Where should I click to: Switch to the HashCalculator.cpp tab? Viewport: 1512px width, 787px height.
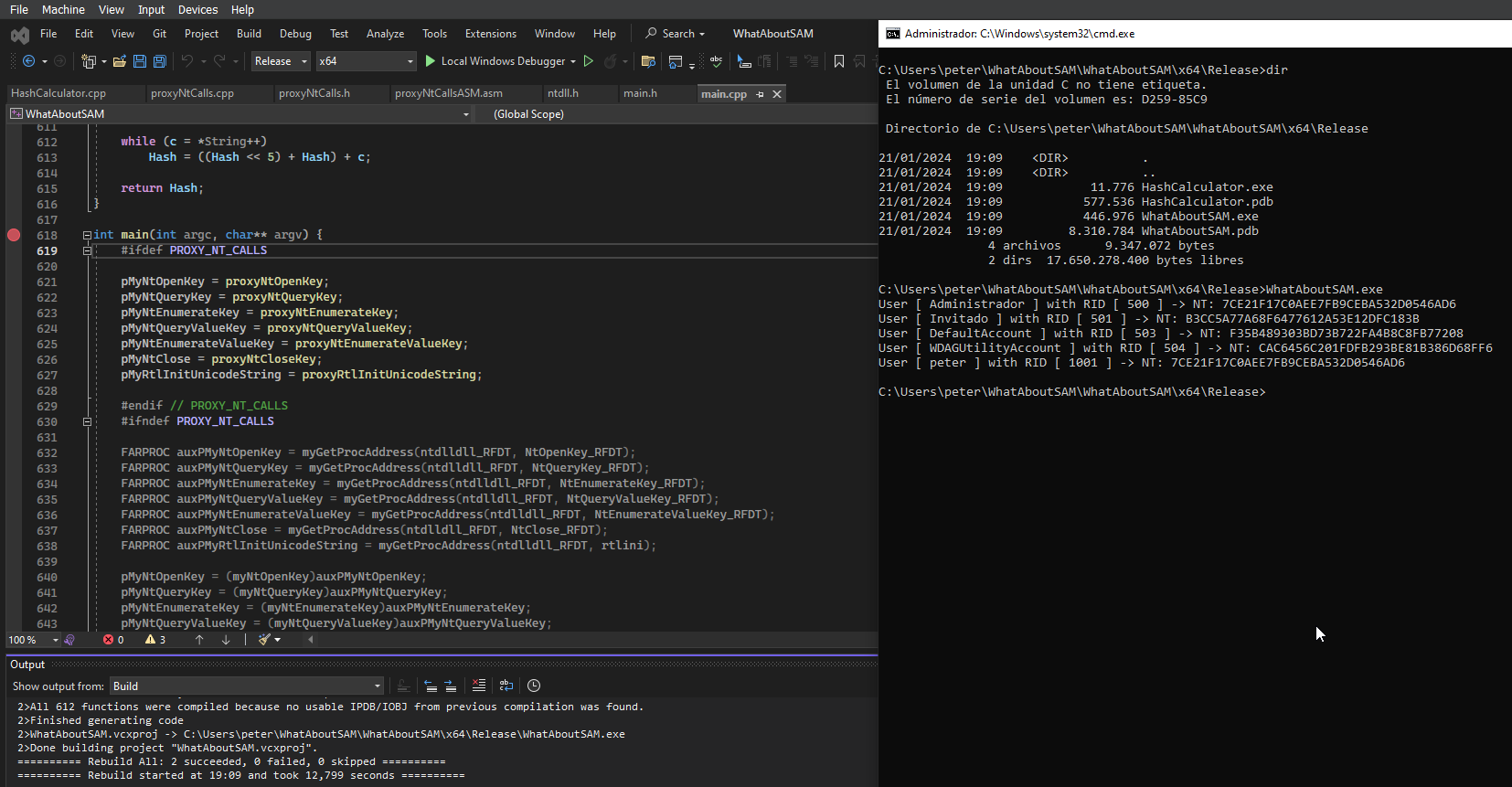click(59, 93)
